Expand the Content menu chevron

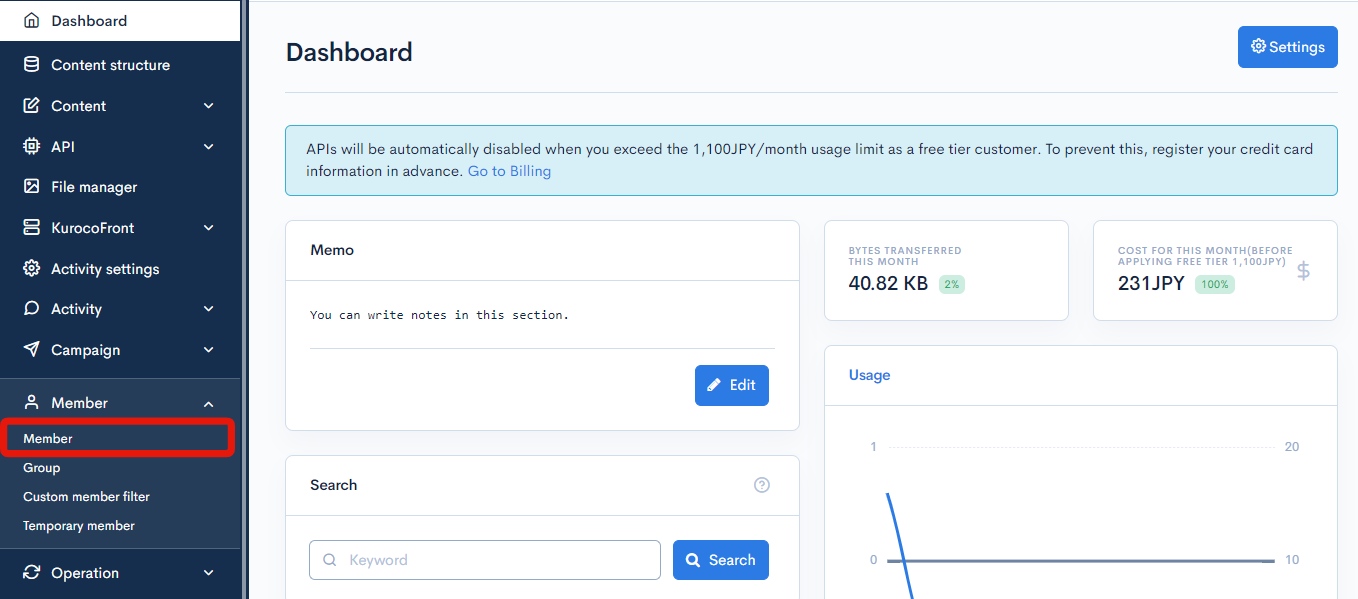pyautogui.click(x=208, y=105)
